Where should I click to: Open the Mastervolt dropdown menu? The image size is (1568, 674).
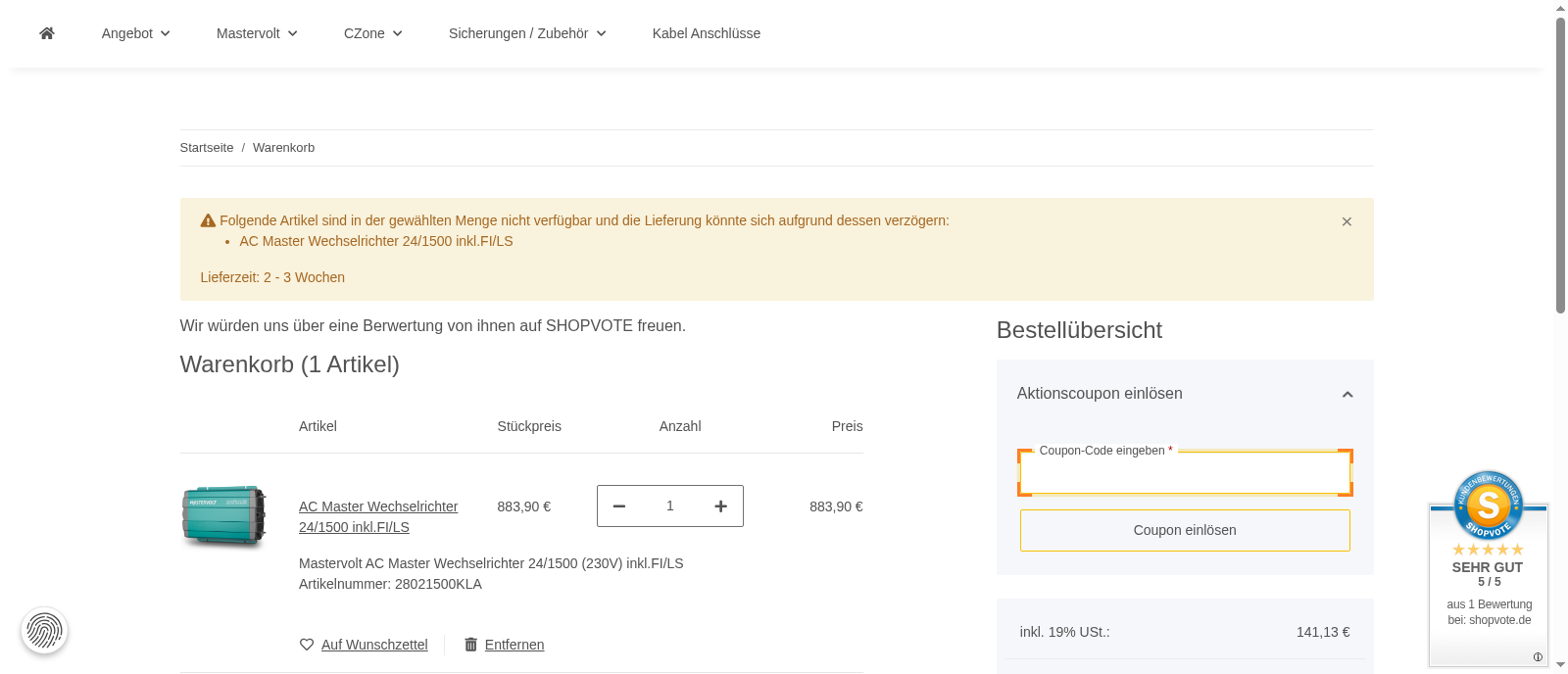click(257, 33)
